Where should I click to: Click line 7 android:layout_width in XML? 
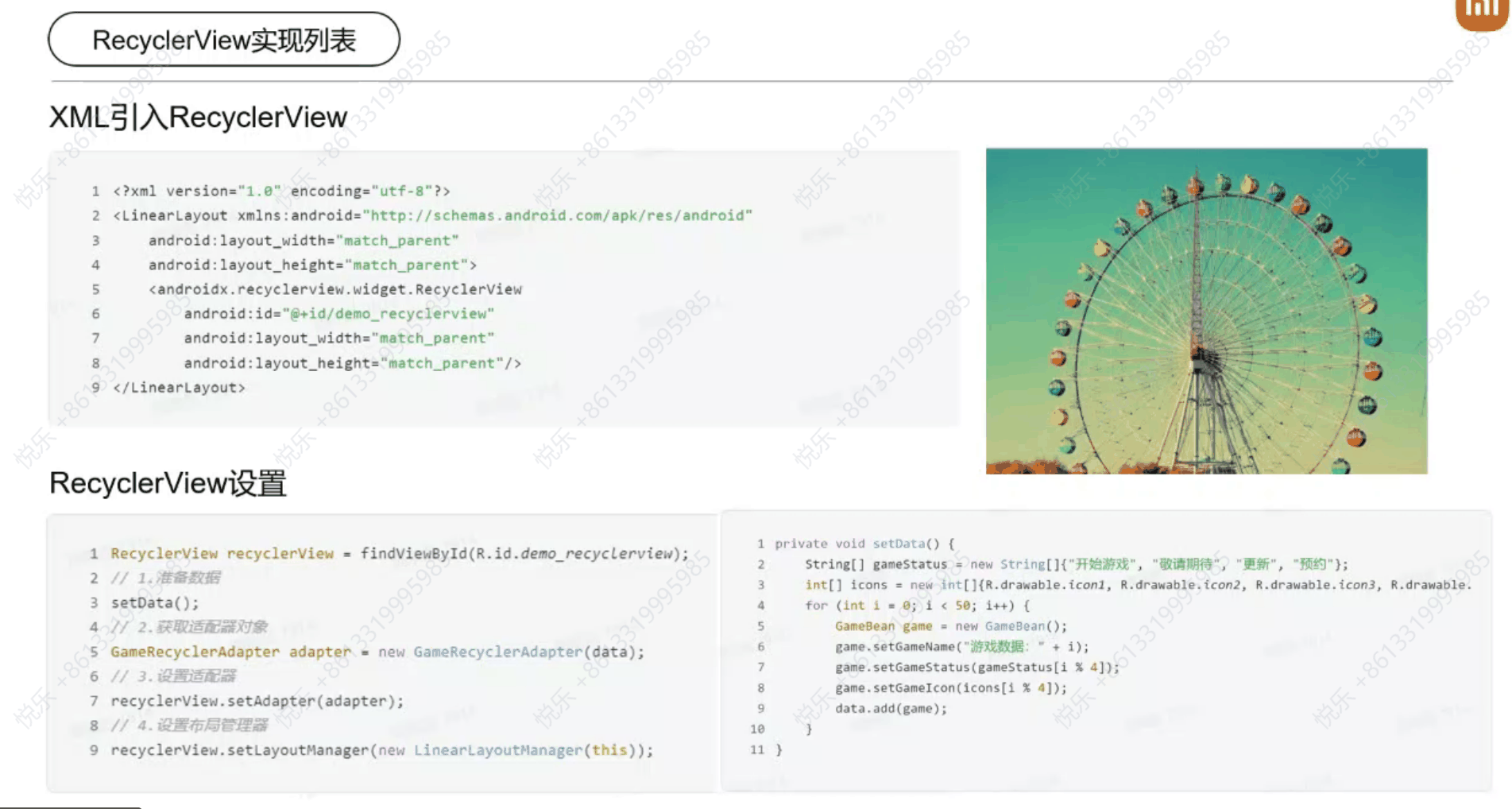click(339, 339)
